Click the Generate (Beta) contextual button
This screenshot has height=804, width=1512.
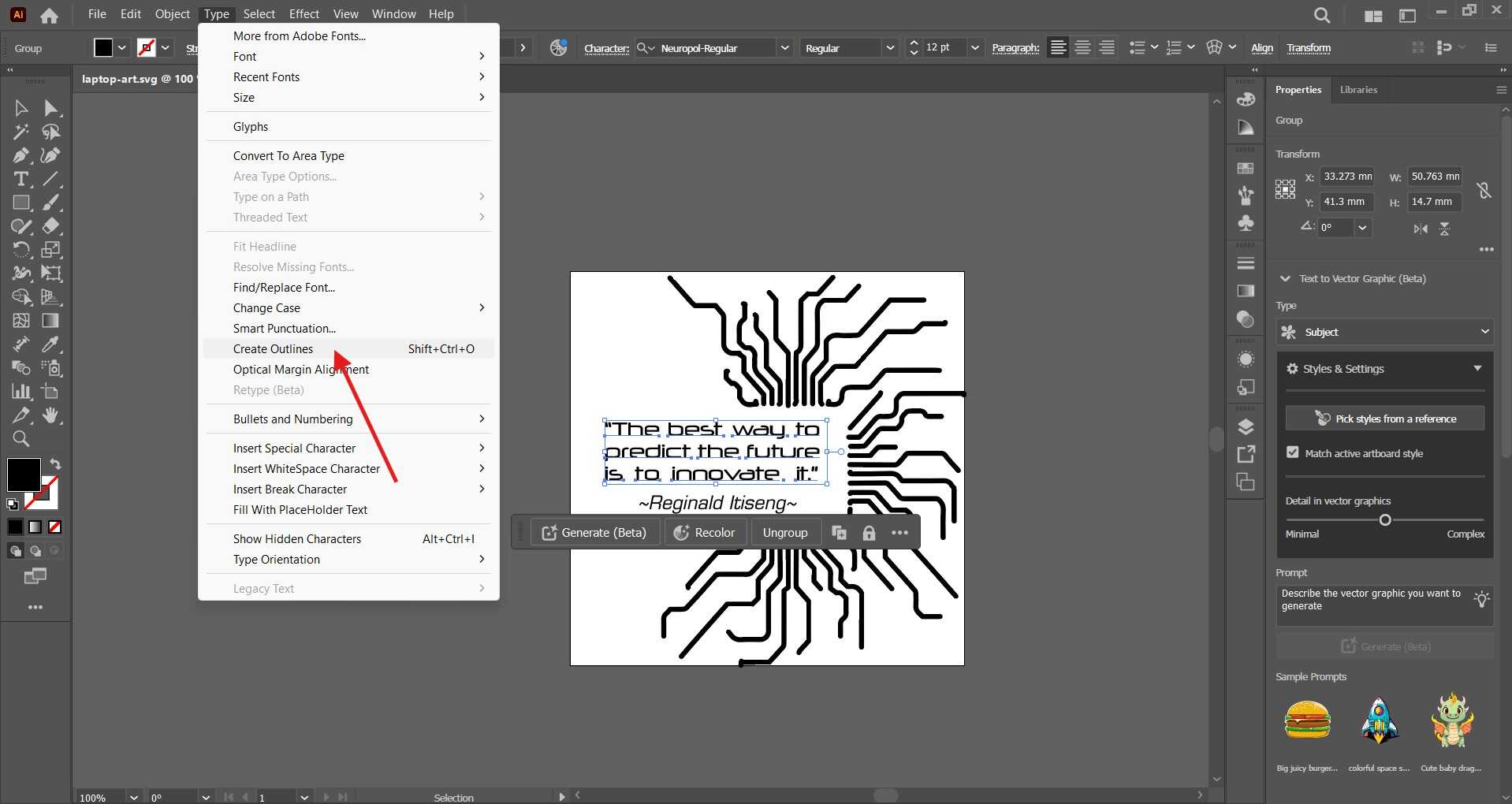click(x=594, y=533)
